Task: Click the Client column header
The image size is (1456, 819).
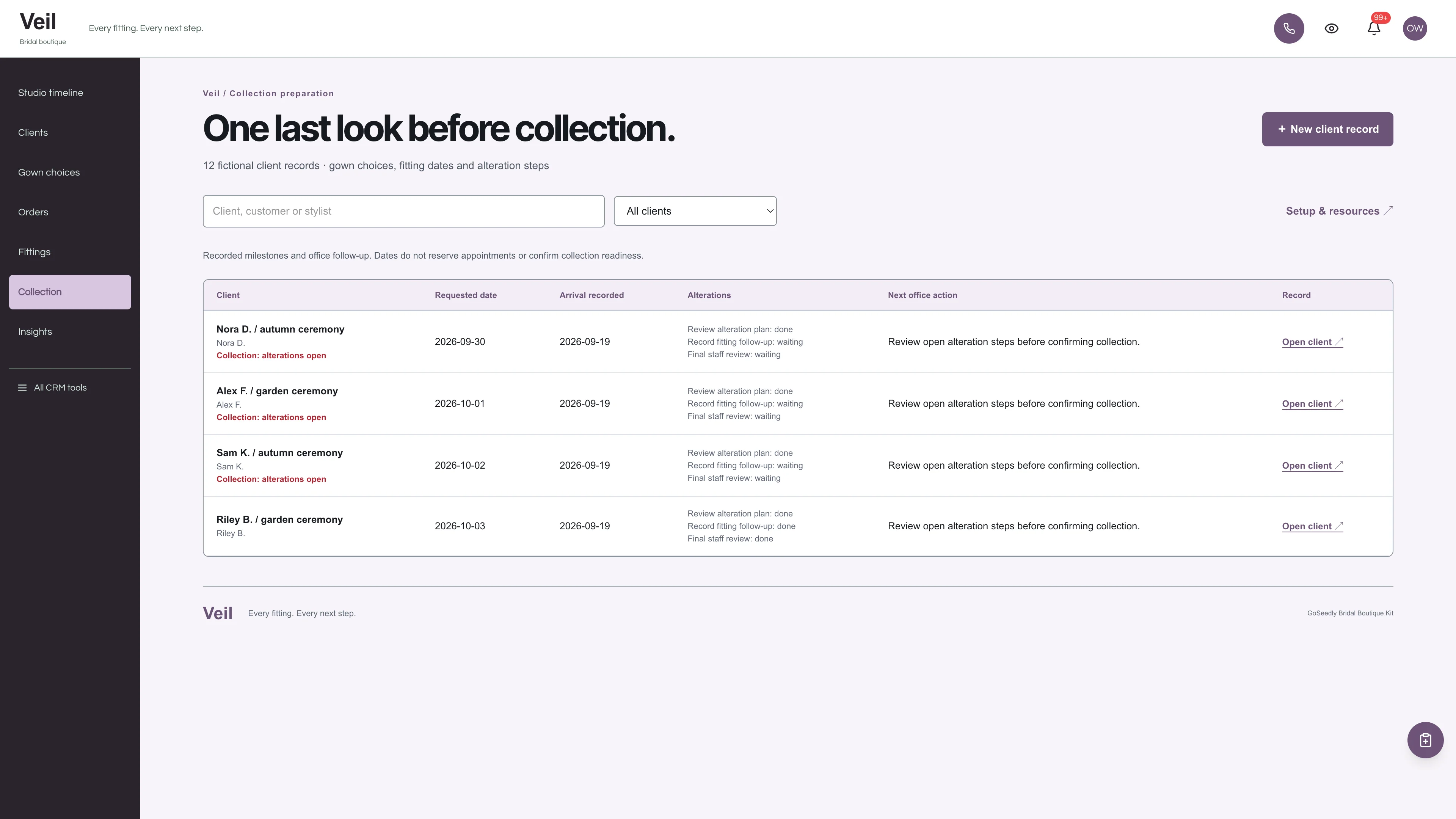Action: 228,295
